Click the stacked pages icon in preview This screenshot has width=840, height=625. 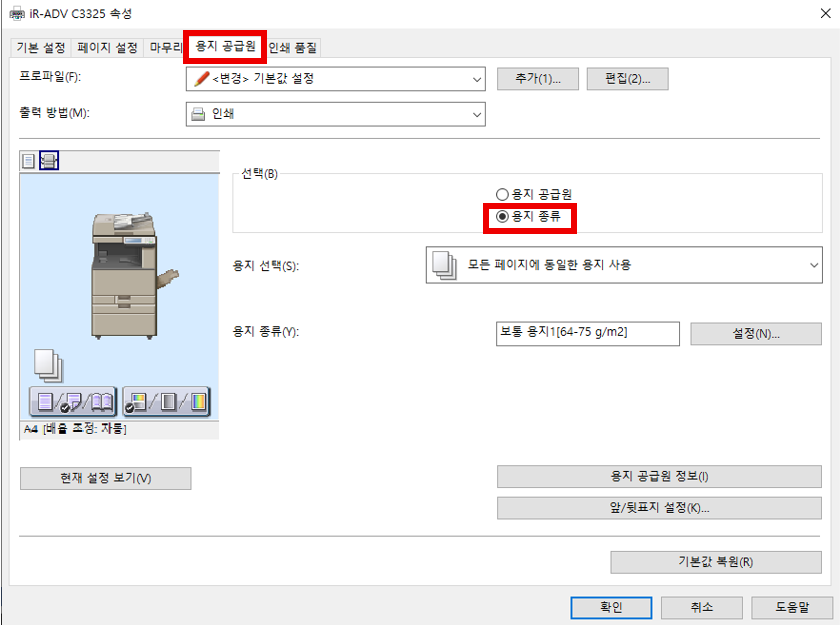(x=48, y=364)
